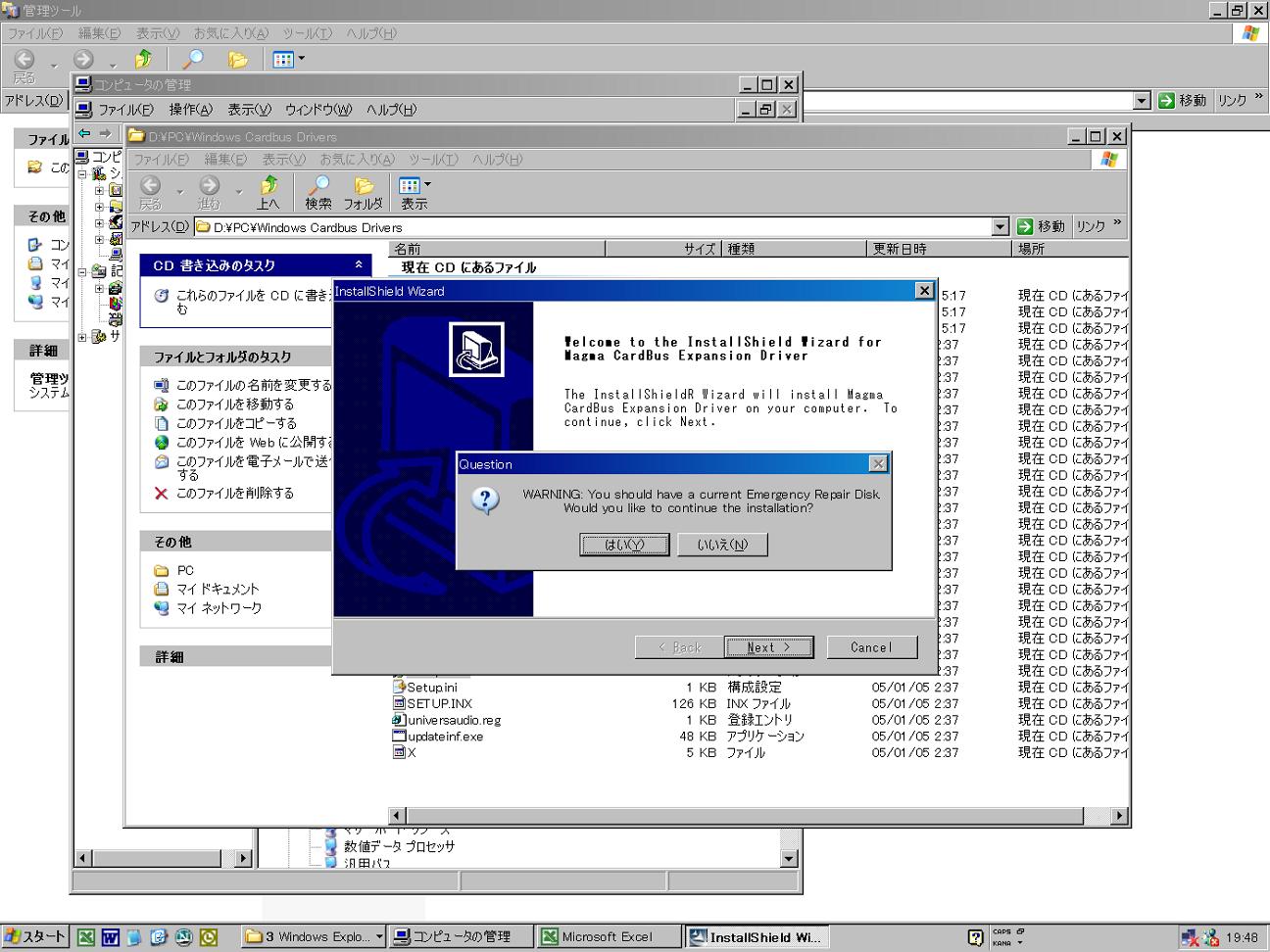Viewport: 1270px width, 952px height.
Task: Click このファイルを移動する move icon
Action: point(162,405)
